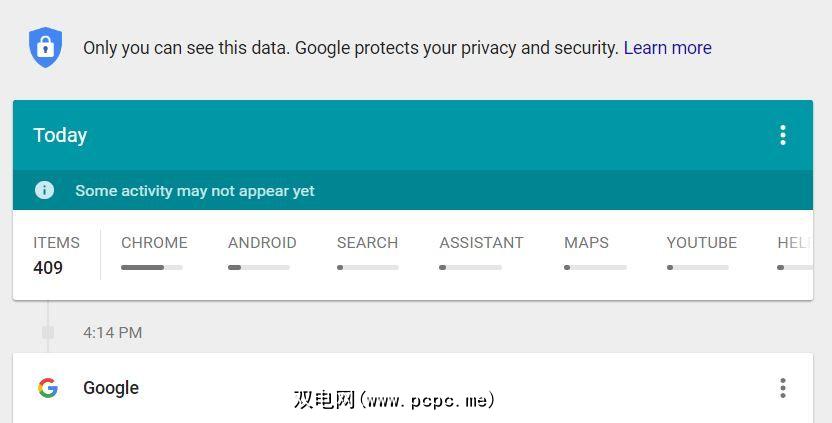The height and width of the screenshot is (423, 832).
Task: Click the blue privacy shield icon
Action: 45,47
